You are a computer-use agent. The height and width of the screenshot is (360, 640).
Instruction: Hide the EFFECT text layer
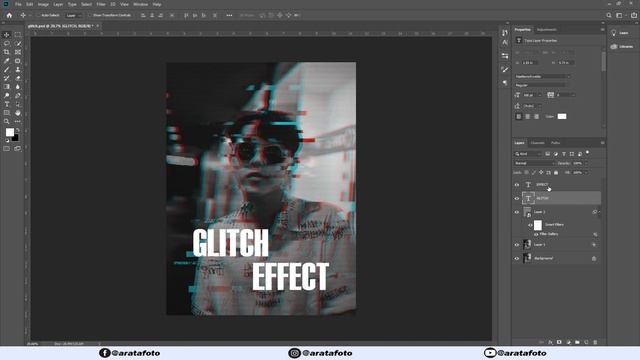click(517, 185)
